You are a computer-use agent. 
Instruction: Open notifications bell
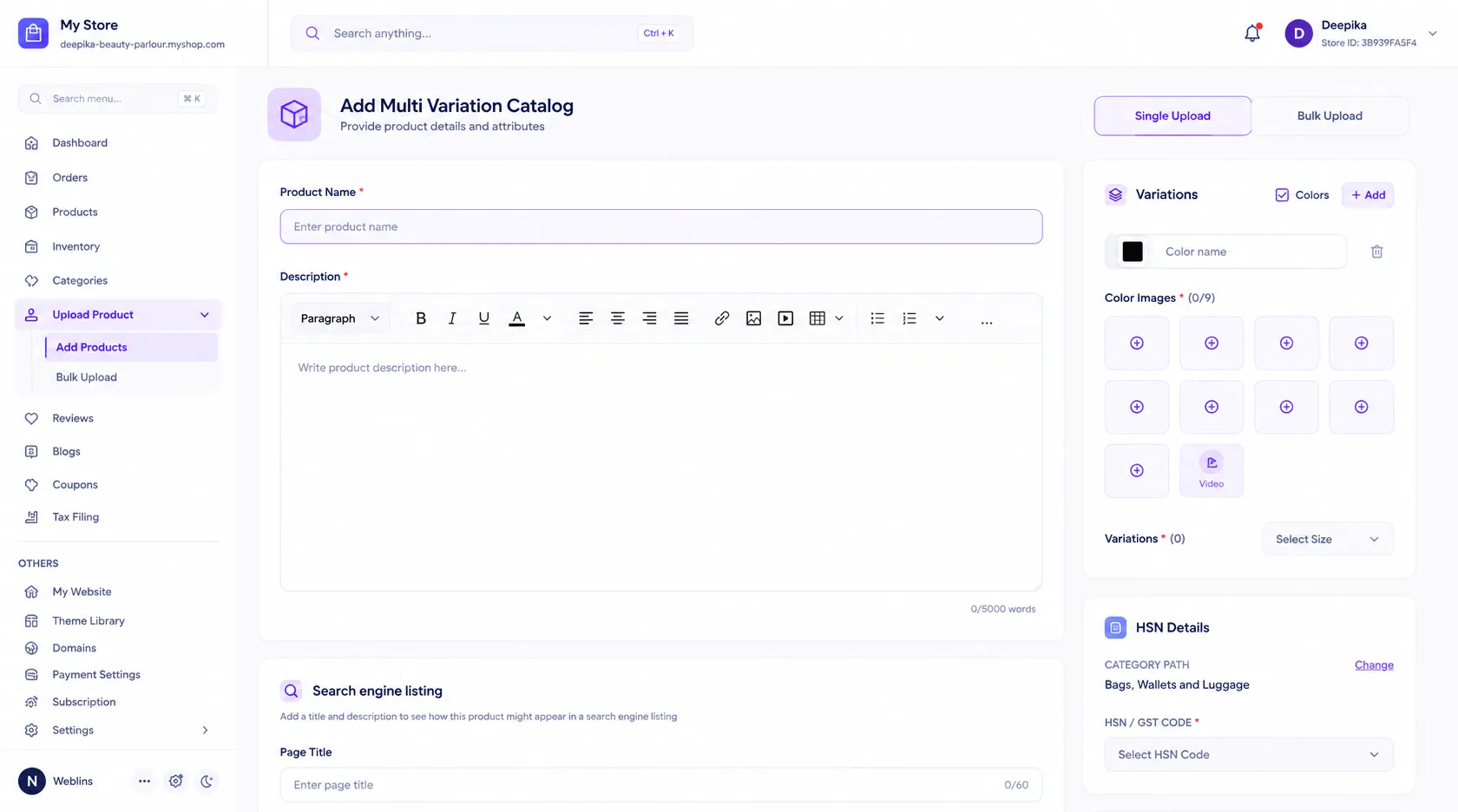click(1251, 34)
